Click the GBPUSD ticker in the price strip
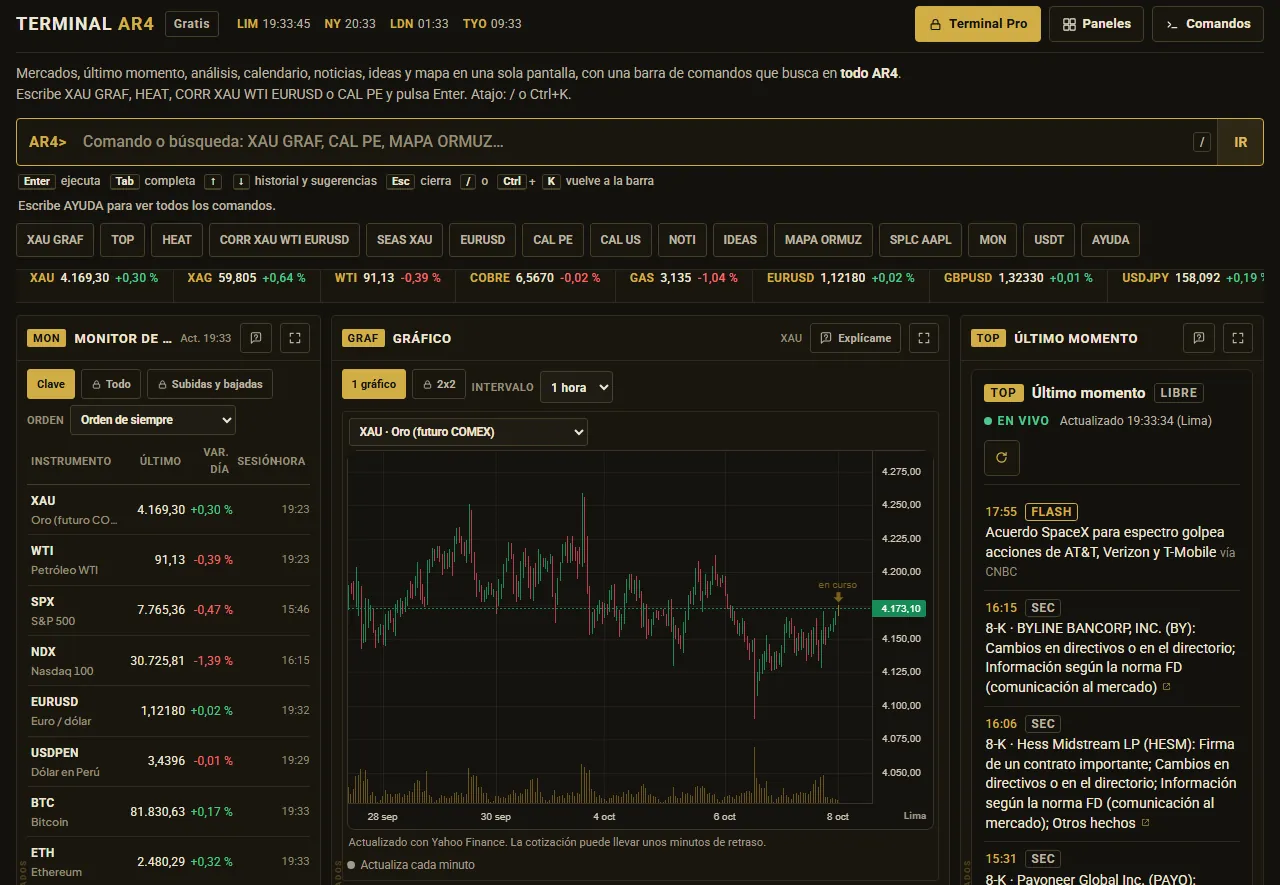This screenshot has height=885, width=1280. [x=1018, y=278]
